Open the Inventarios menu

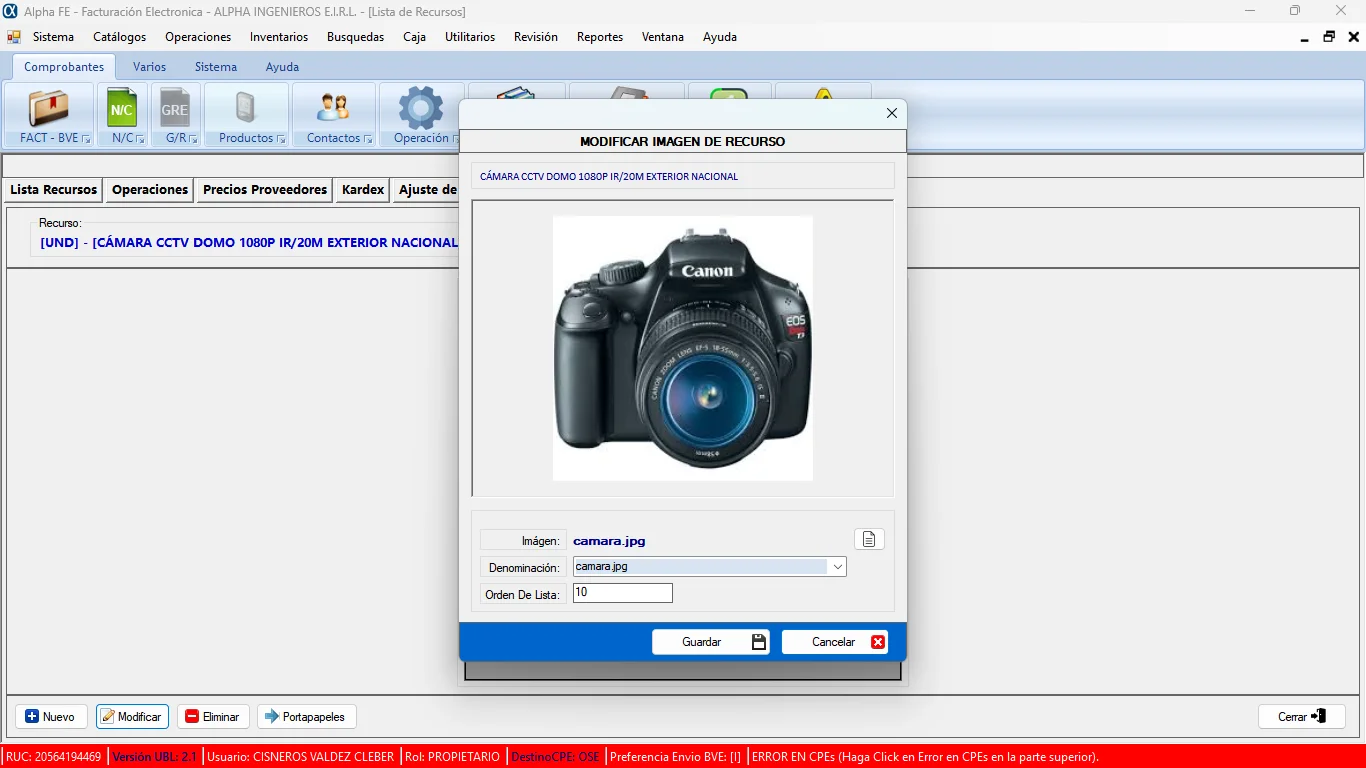coord(279,37)
